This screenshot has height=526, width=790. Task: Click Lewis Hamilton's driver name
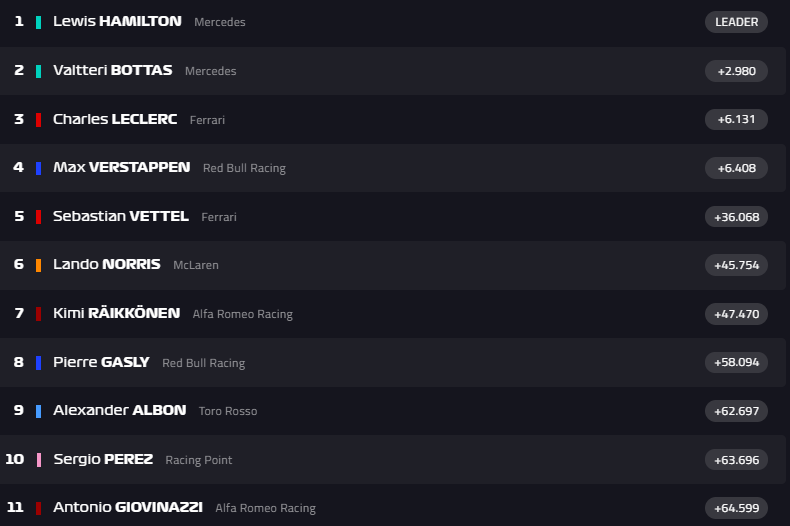(117, 21)
